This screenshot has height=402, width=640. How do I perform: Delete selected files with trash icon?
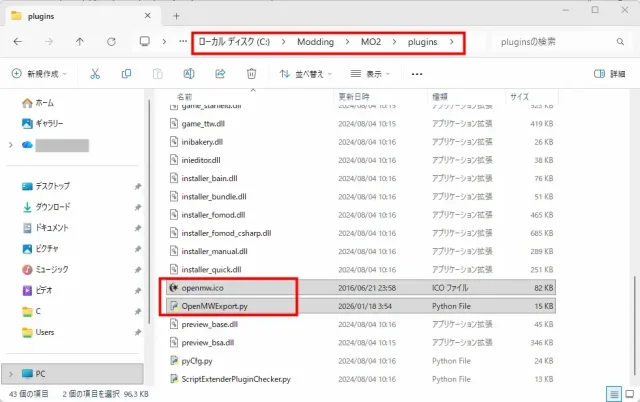point(251,74)
